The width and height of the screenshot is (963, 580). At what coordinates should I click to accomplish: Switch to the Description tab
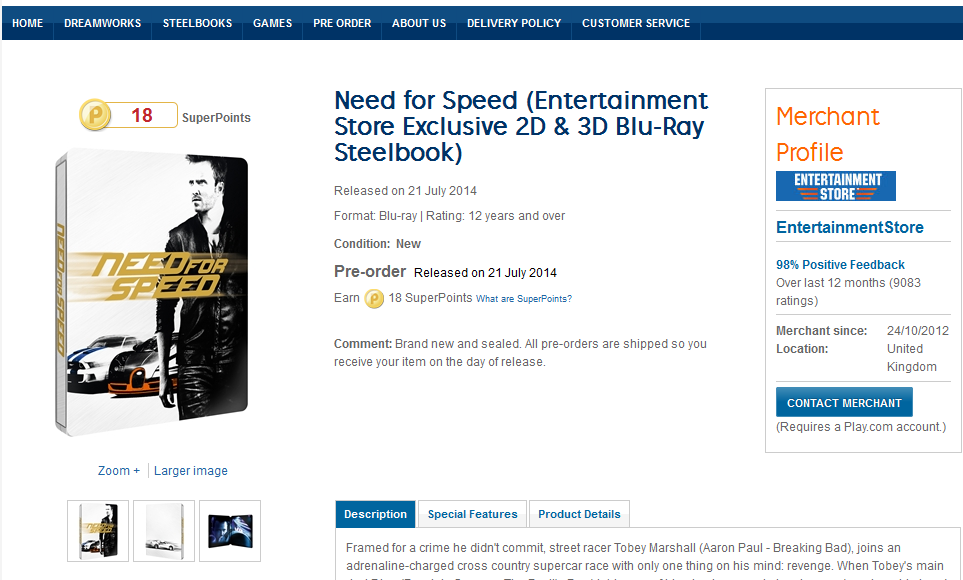pos(375,514)
